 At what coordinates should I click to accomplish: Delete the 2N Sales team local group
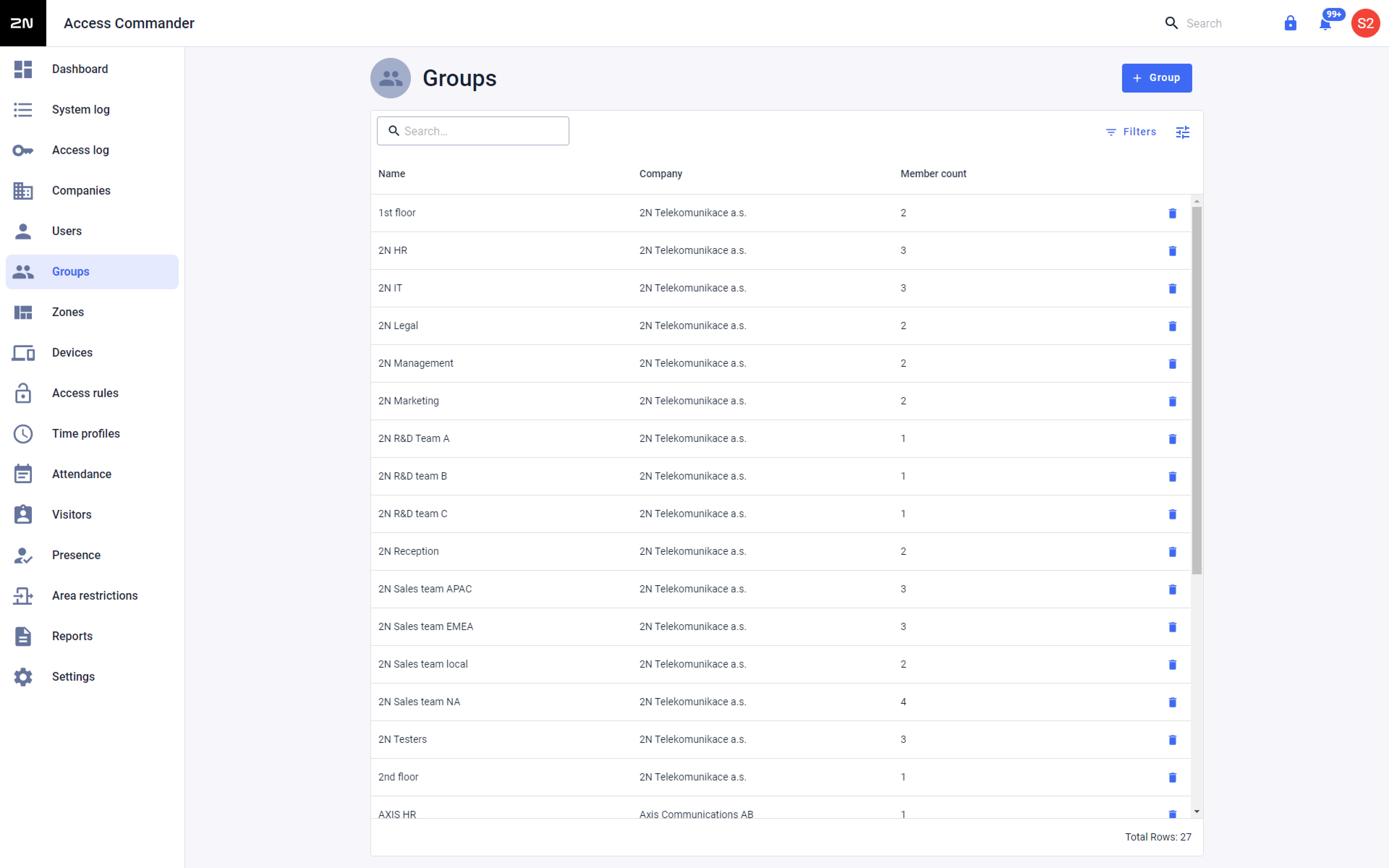pos(1173,664)
